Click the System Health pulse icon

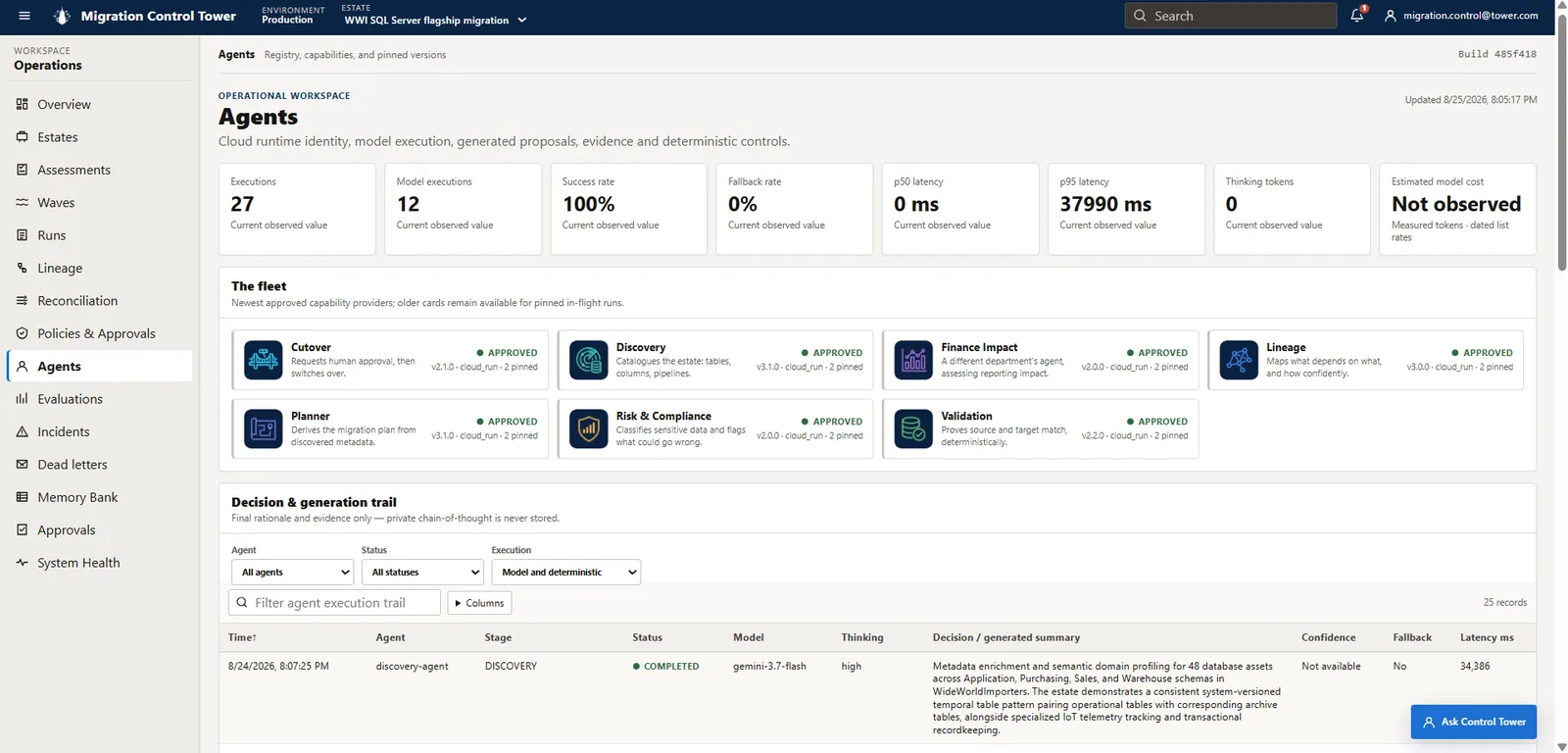(x=23, y=563)
